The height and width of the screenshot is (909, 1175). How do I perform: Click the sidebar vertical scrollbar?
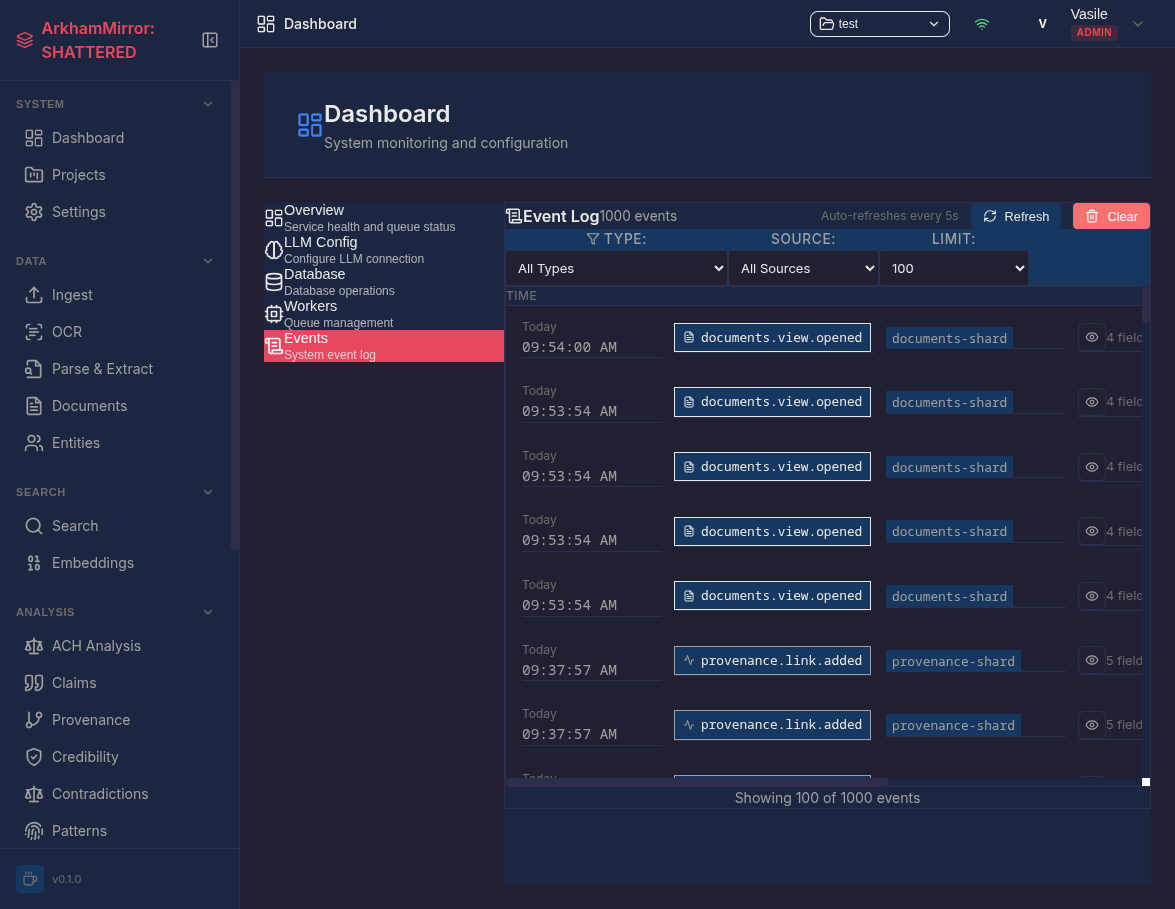[x=235, y=315]
